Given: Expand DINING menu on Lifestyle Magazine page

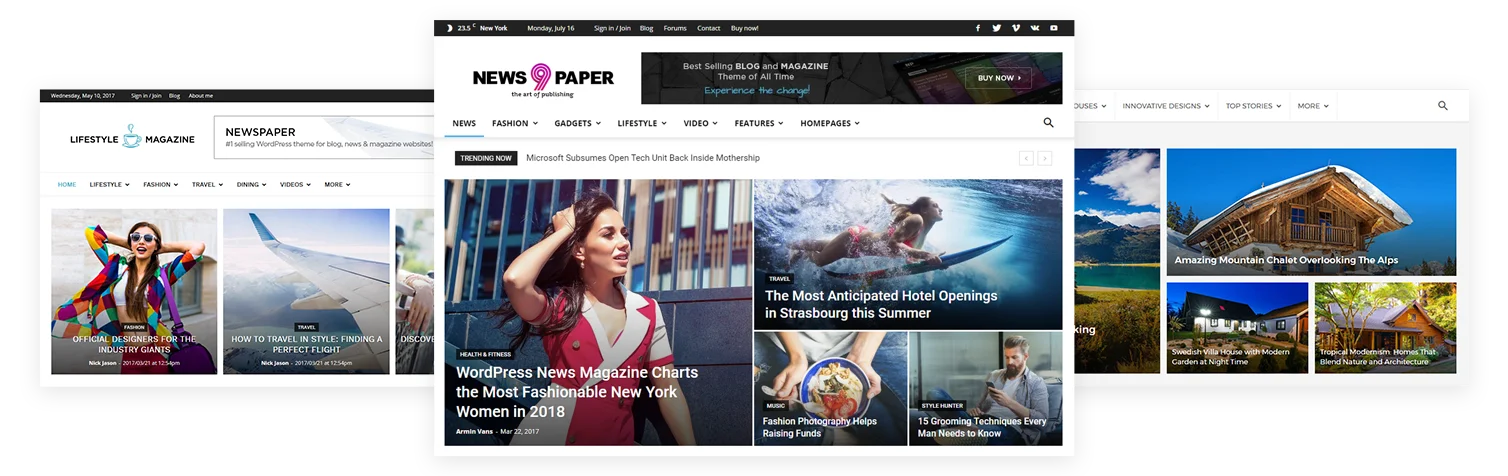Looking at the screenshot, I should [251, 184].
